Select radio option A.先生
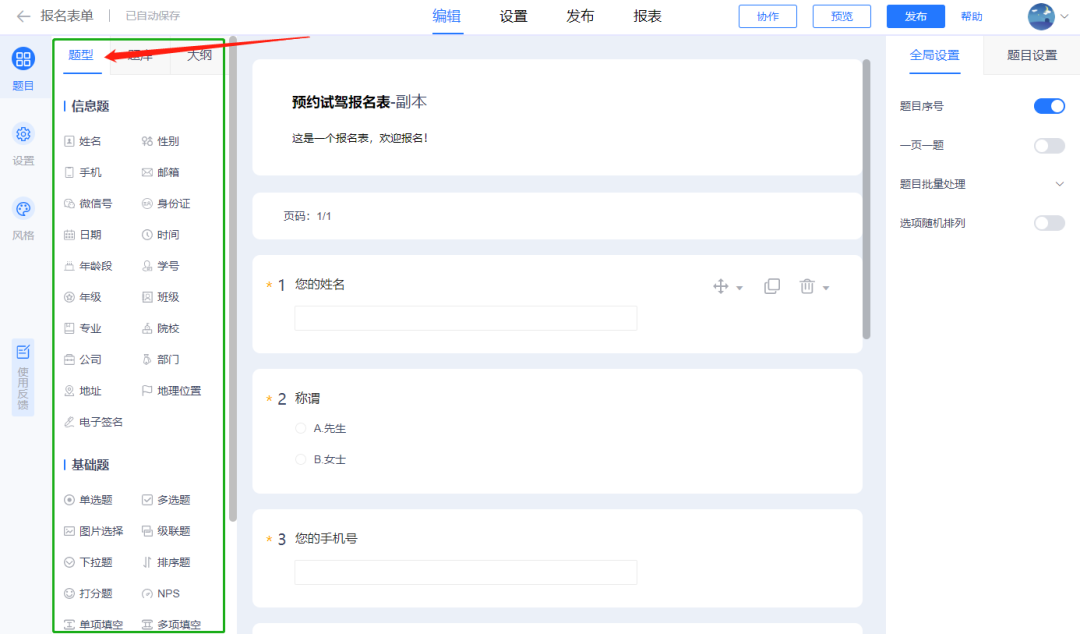This screenshot has width=1080, height=634. [300, 428]
